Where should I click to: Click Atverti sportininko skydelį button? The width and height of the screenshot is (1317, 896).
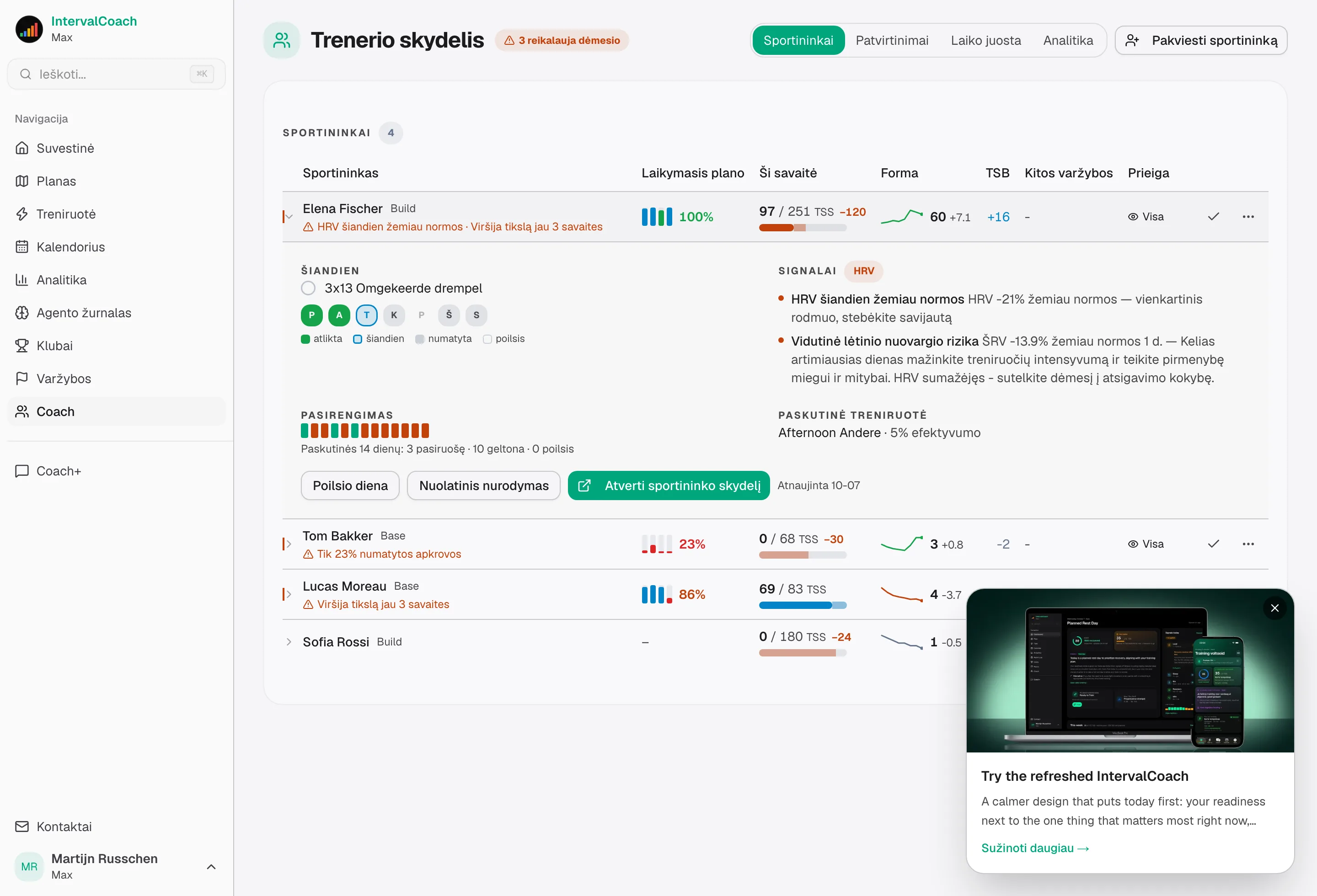tap(669, 486)
